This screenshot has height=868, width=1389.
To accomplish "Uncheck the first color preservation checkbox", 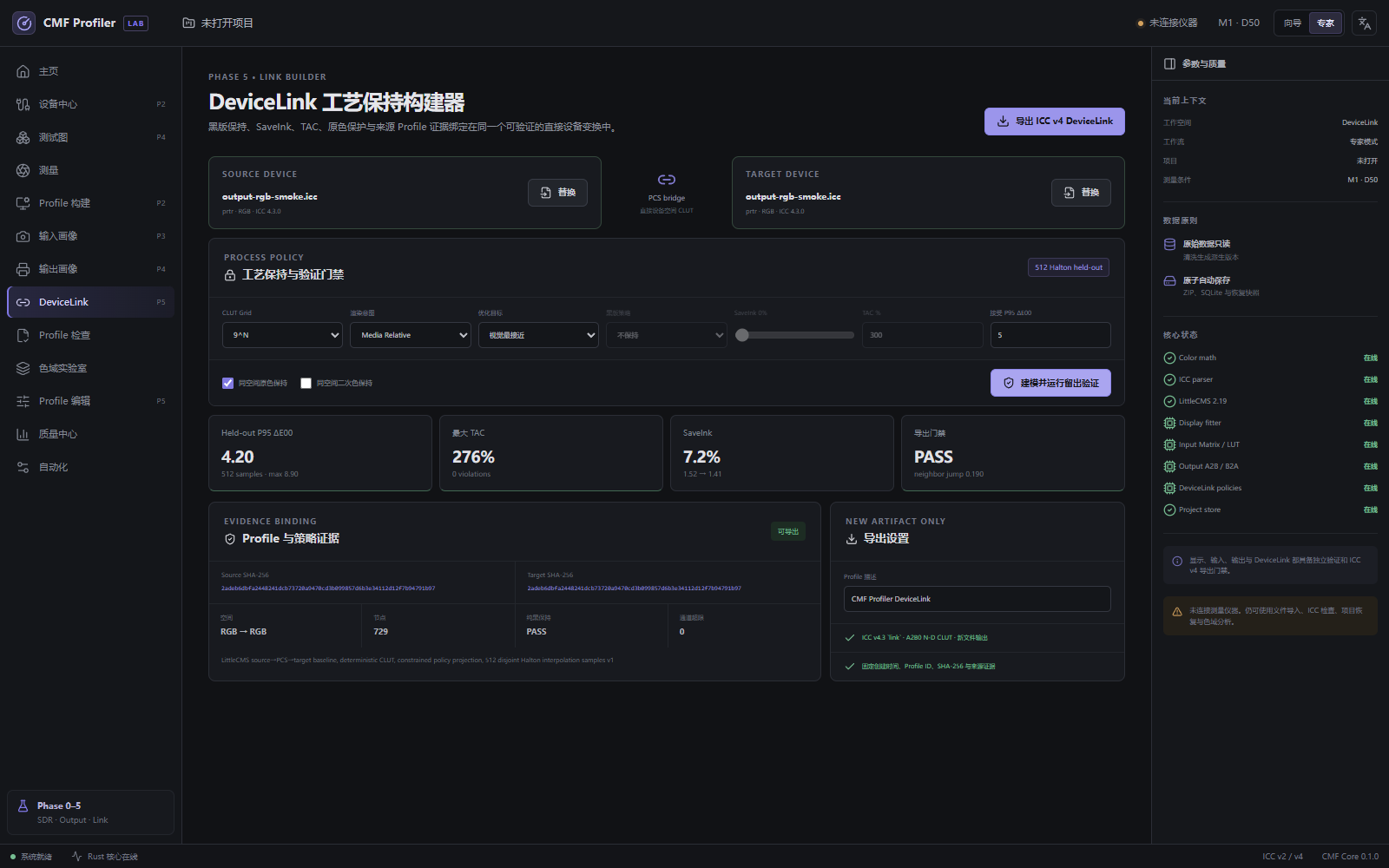I will click(x=228, y=383).
